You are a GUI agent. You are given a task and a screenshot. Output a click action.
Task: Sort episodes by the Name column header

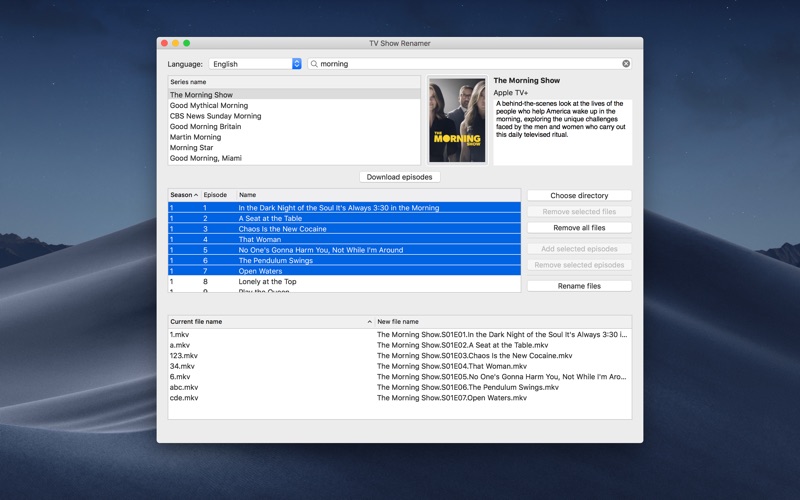(379, 195)
